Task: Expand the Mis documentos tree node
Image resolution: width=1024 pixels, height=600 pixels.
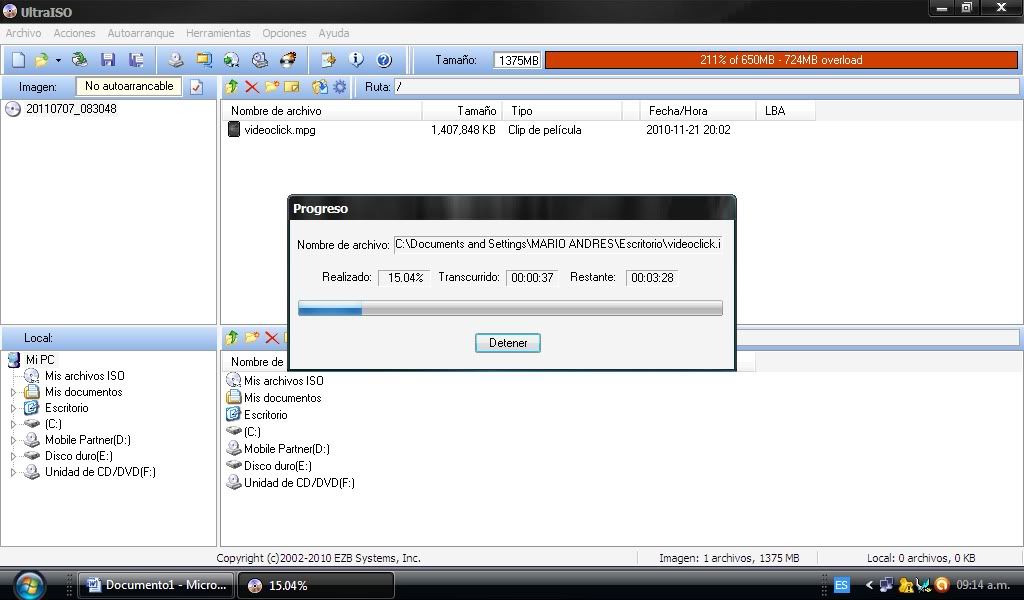Action: click(x=13, y=392)
